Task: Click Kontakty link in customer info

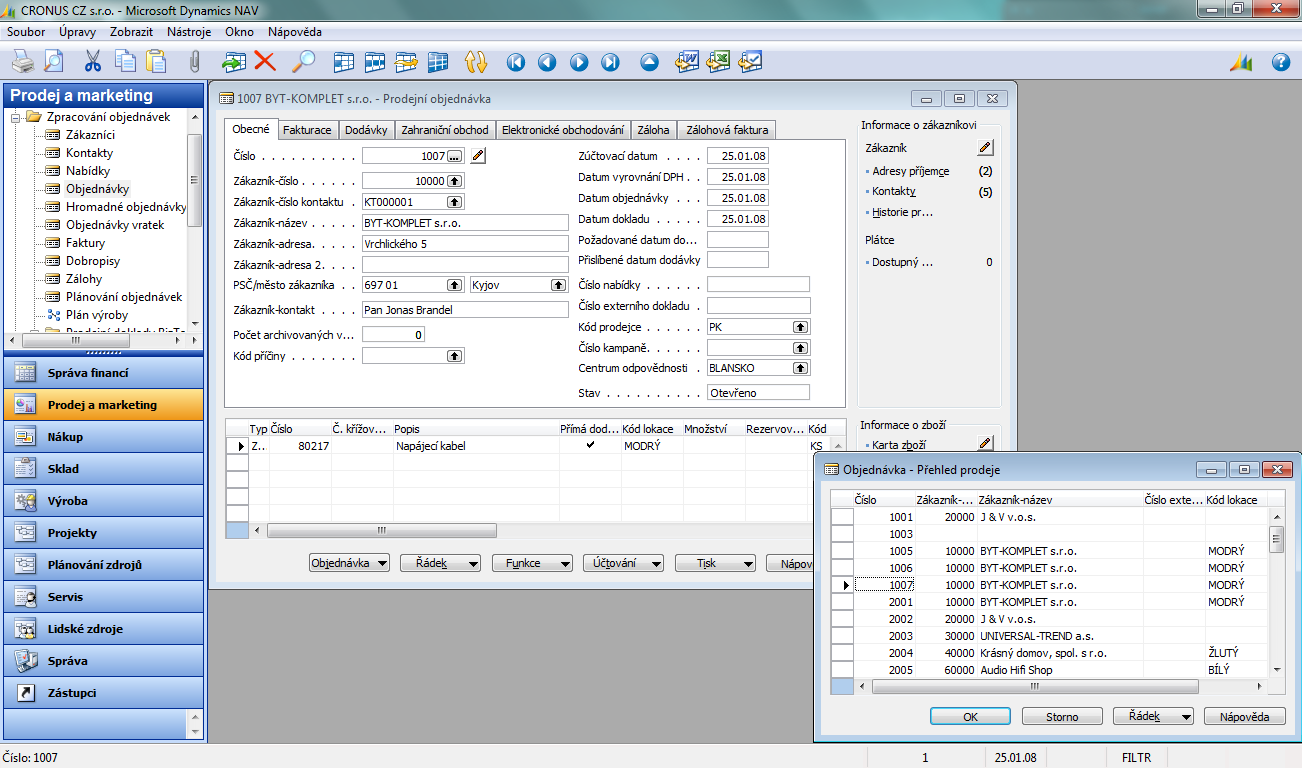Action: coord(893,191)
